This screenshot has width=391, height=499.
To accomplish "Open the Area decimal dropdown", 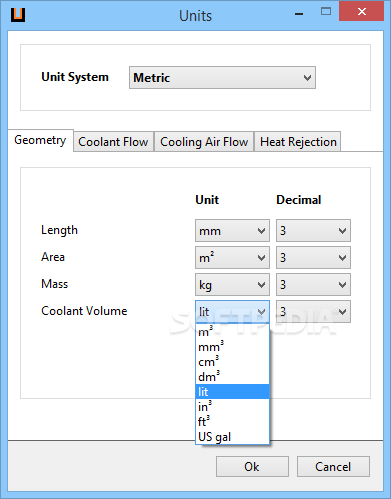I will (x=313, y=257).
